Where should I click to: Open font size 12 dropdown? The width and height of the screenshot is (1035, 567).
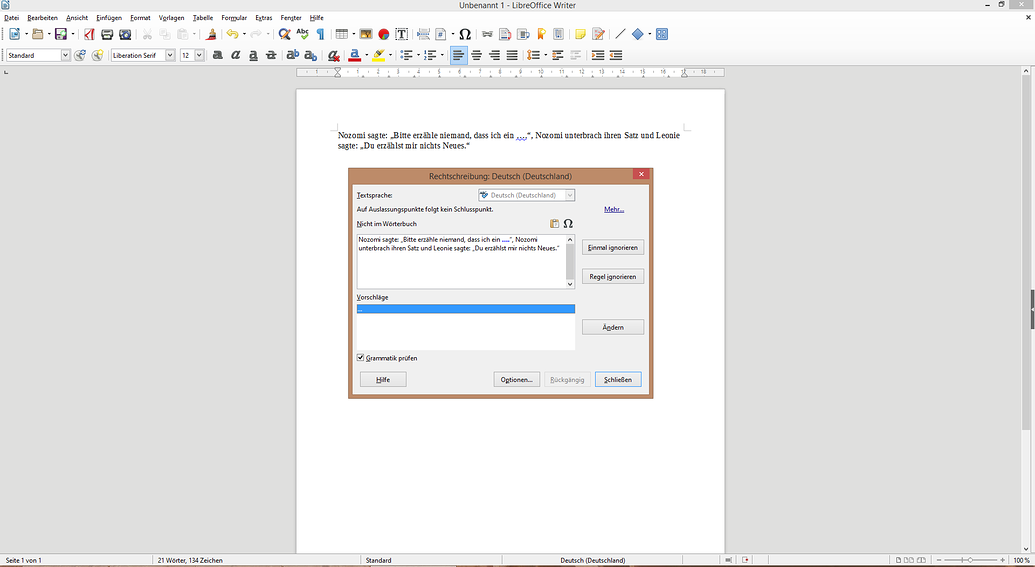pos(199,55)
